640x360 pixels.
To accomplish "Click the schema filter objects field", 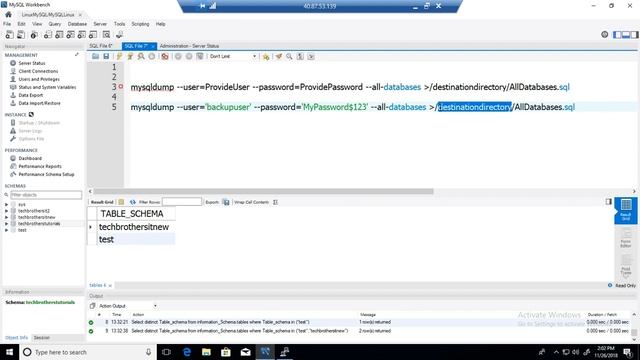I will pos(46,195).
